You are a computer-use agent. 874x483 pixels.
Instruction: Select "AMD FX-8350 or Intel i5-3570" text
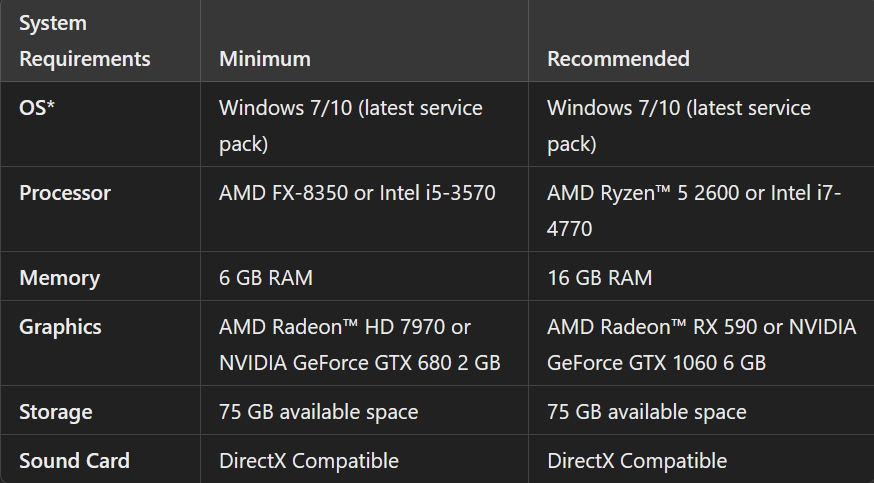pos(357,193)
